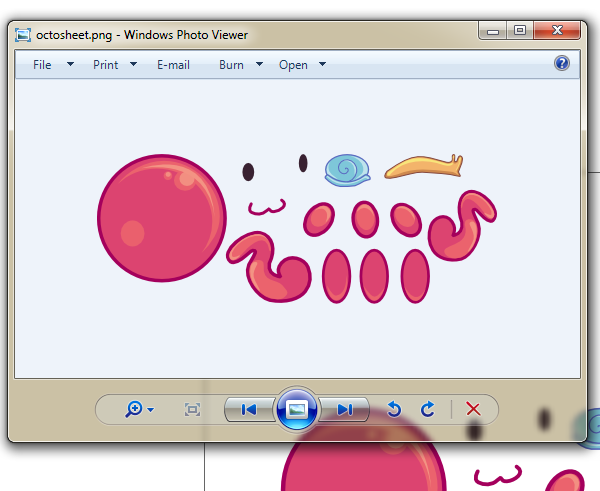Click the actual size view icon
The width and height of the screenshot is (600, 491).
tap(193, 409)
